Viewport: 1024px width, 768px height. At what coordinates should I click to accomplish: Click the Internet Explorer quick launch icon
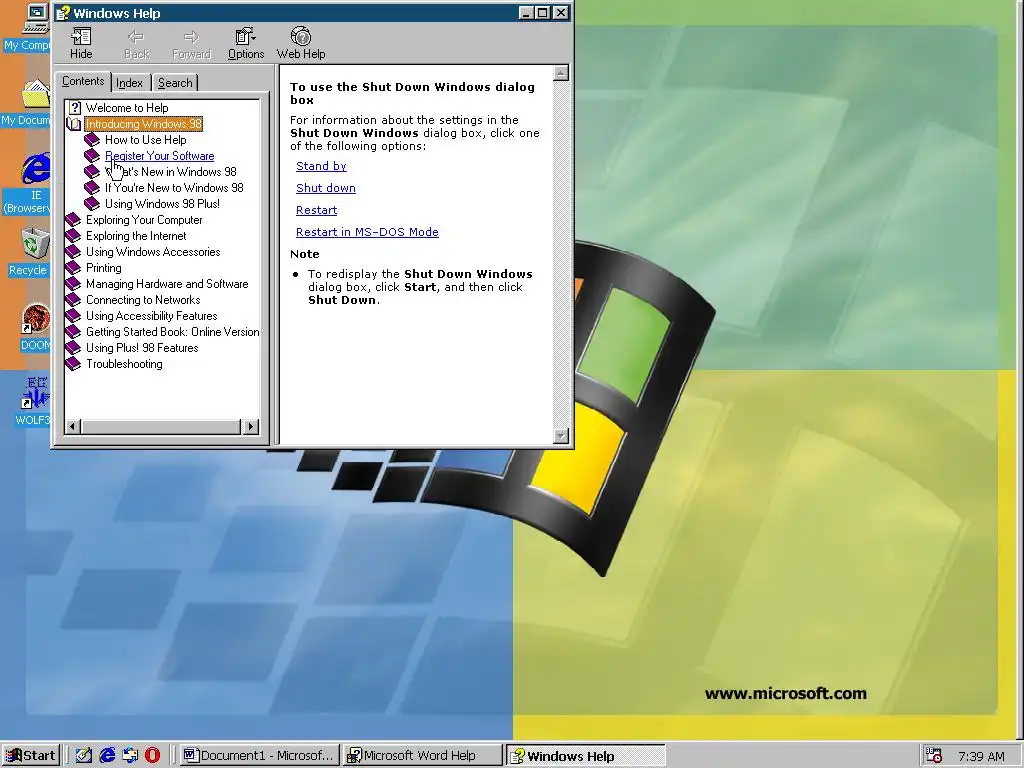(107, 756)
